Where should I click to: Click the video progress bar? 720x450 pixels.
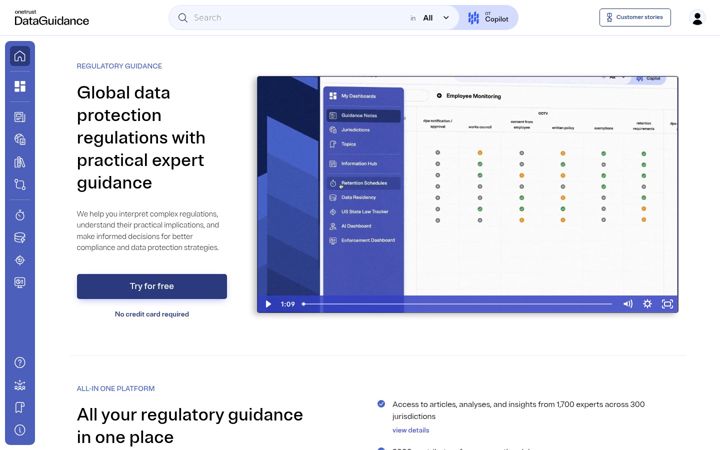click(x=457, y=304)
